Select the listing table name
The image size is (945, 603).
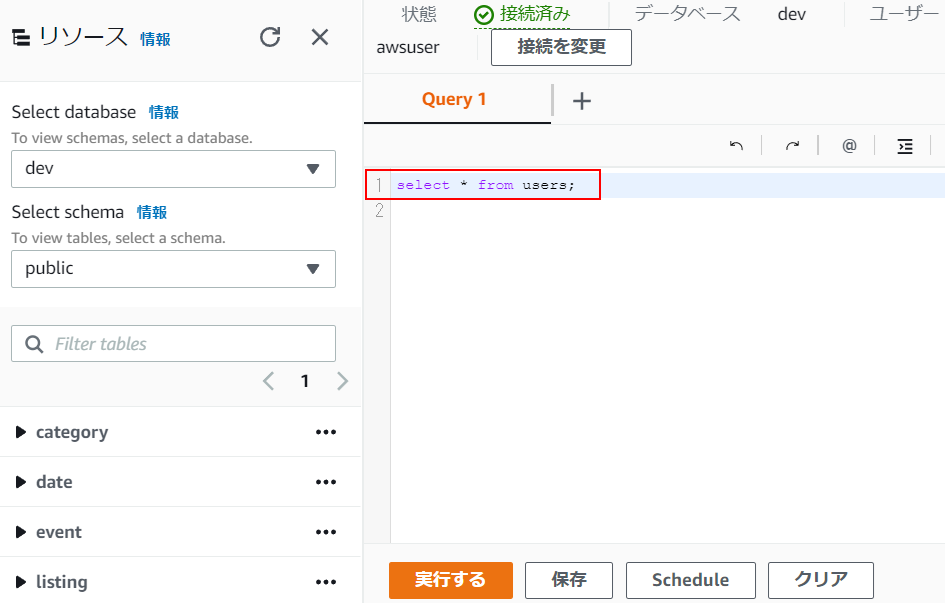tap(61, 583)
